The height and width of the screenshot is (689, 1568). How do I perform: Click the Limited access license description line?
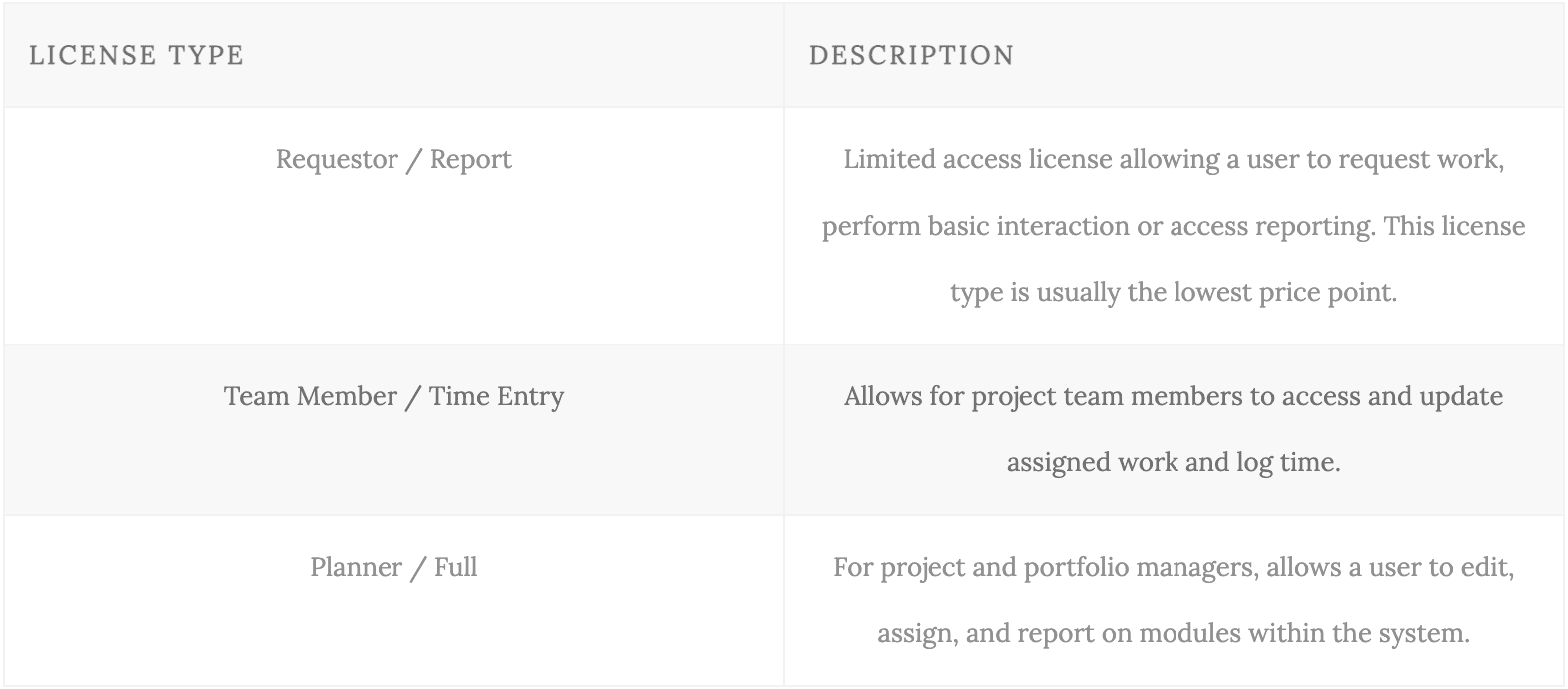(x=1174, y=160)
